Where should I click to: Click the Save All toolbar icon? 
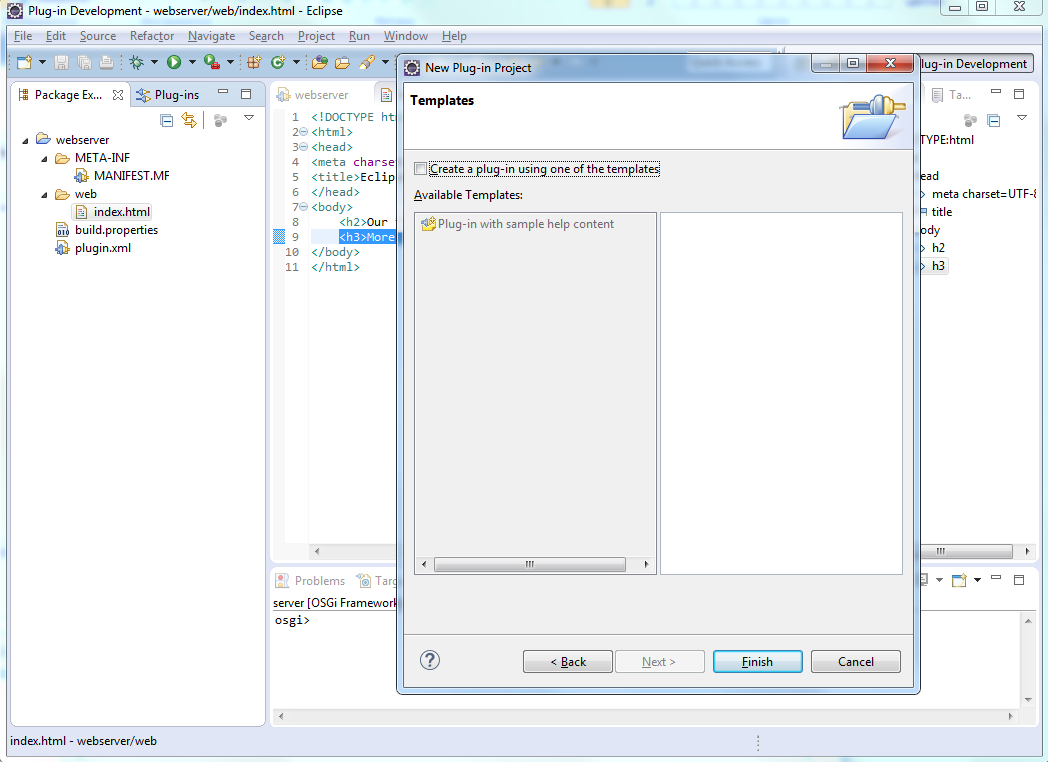[x=84, y=63]
